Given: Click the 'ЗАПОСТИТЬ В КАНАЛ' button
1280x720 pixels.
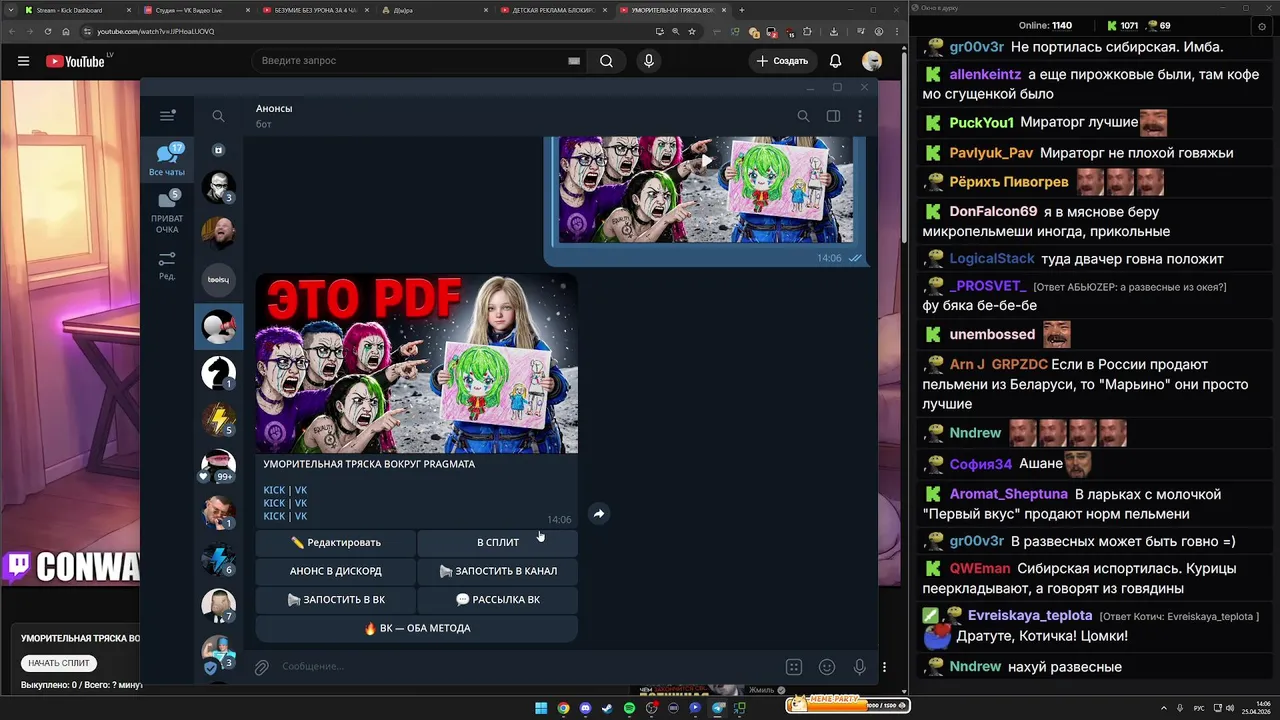Looking at the screenshot, I should pos(498,571).
